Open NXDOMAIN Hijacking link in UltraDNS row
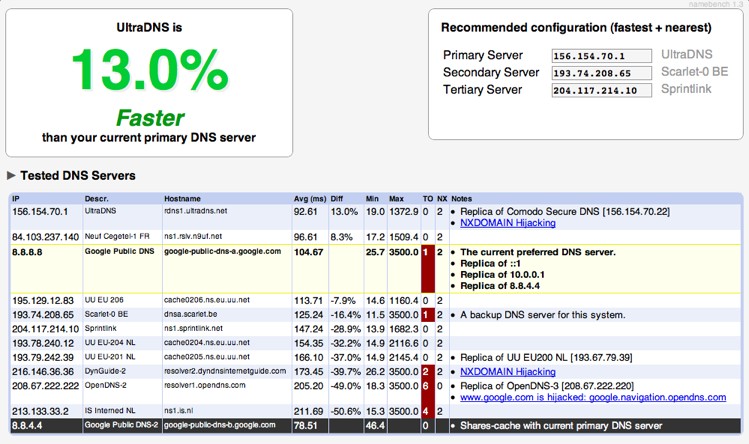749x444 pixels. (508, 223)
